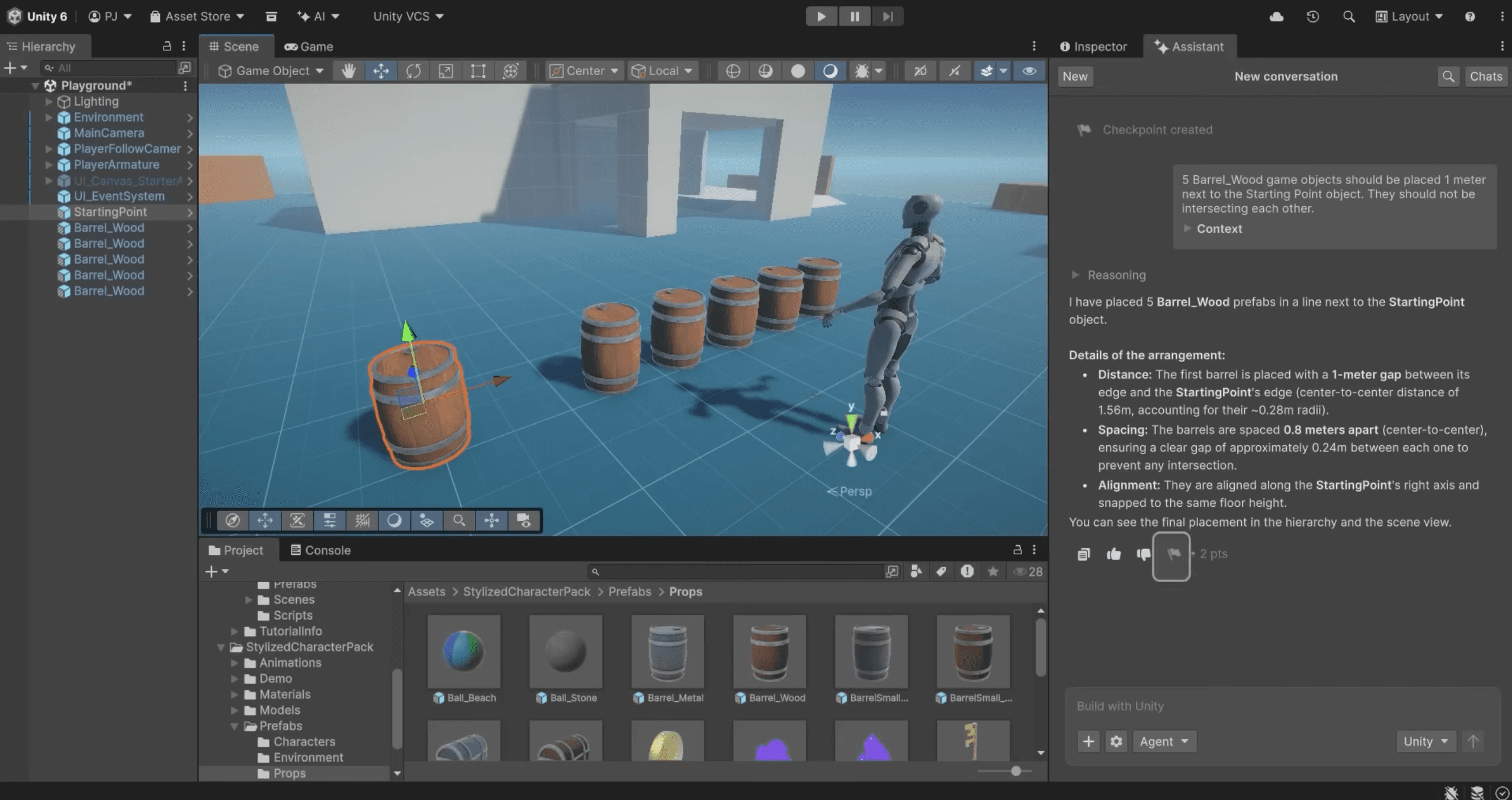Open the help question mark icon
1512x800 pixels.
[1470, 17]
